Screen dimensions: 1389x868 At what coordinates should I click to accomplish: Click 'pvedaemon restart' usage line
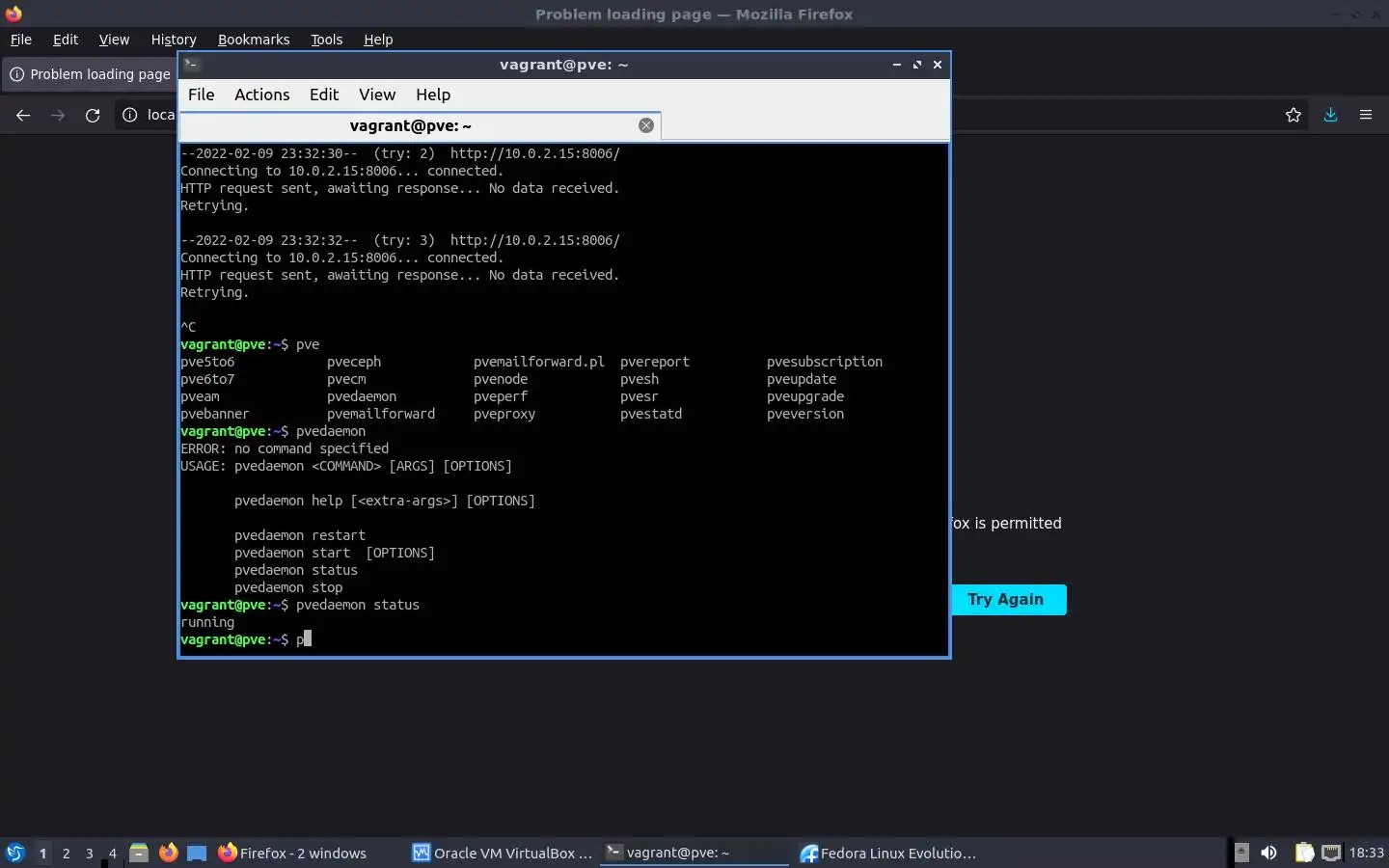300,535
